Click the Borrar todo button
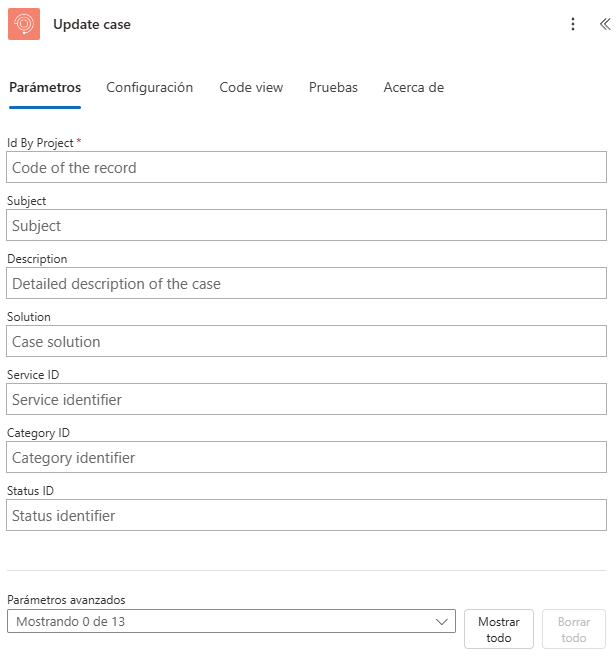This screenshot has height=663, width=616. pyautogui.click(x=574, y=629)
